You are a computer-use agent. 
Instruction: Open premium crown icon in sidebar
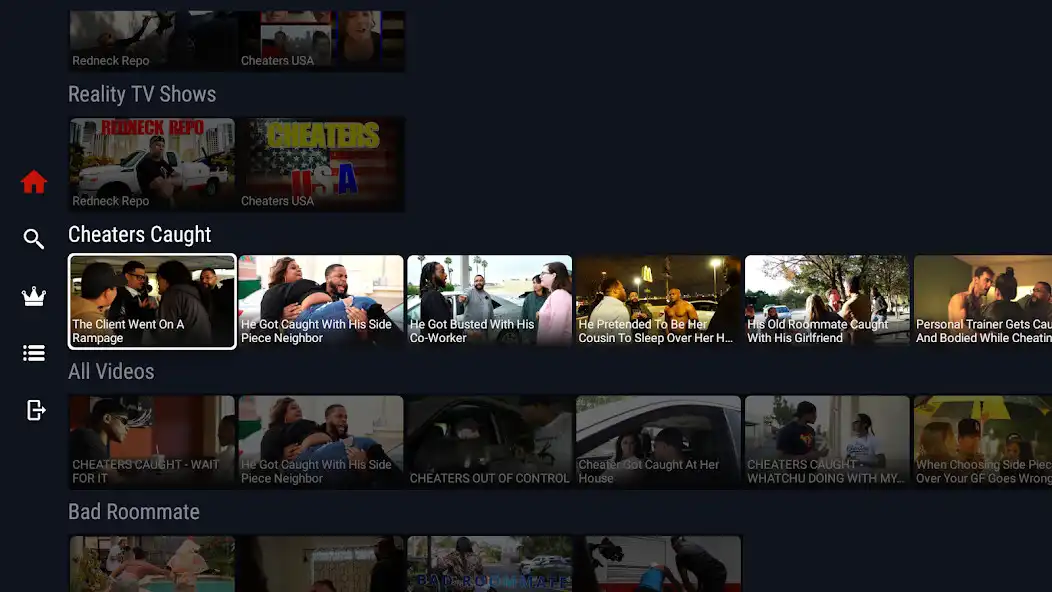(x=34, y=296)
